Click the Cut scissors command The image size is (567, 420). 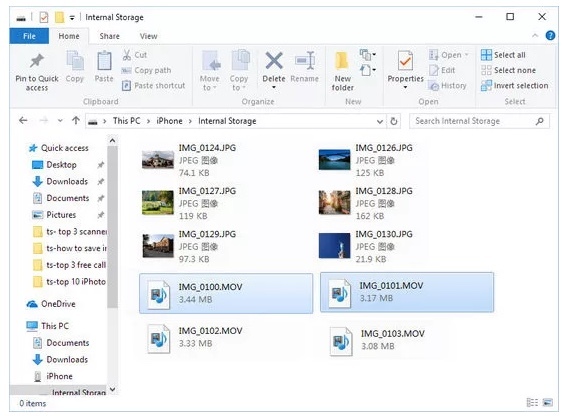[x=135, y=55]
